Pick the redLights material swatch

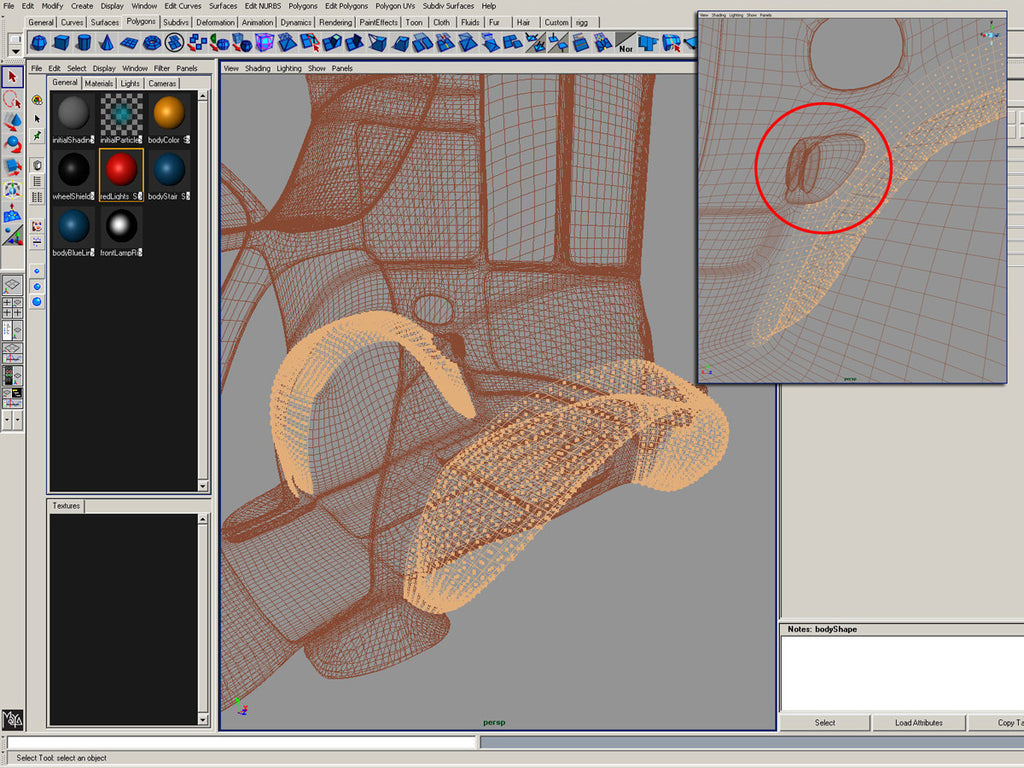(x=120, y=170)
